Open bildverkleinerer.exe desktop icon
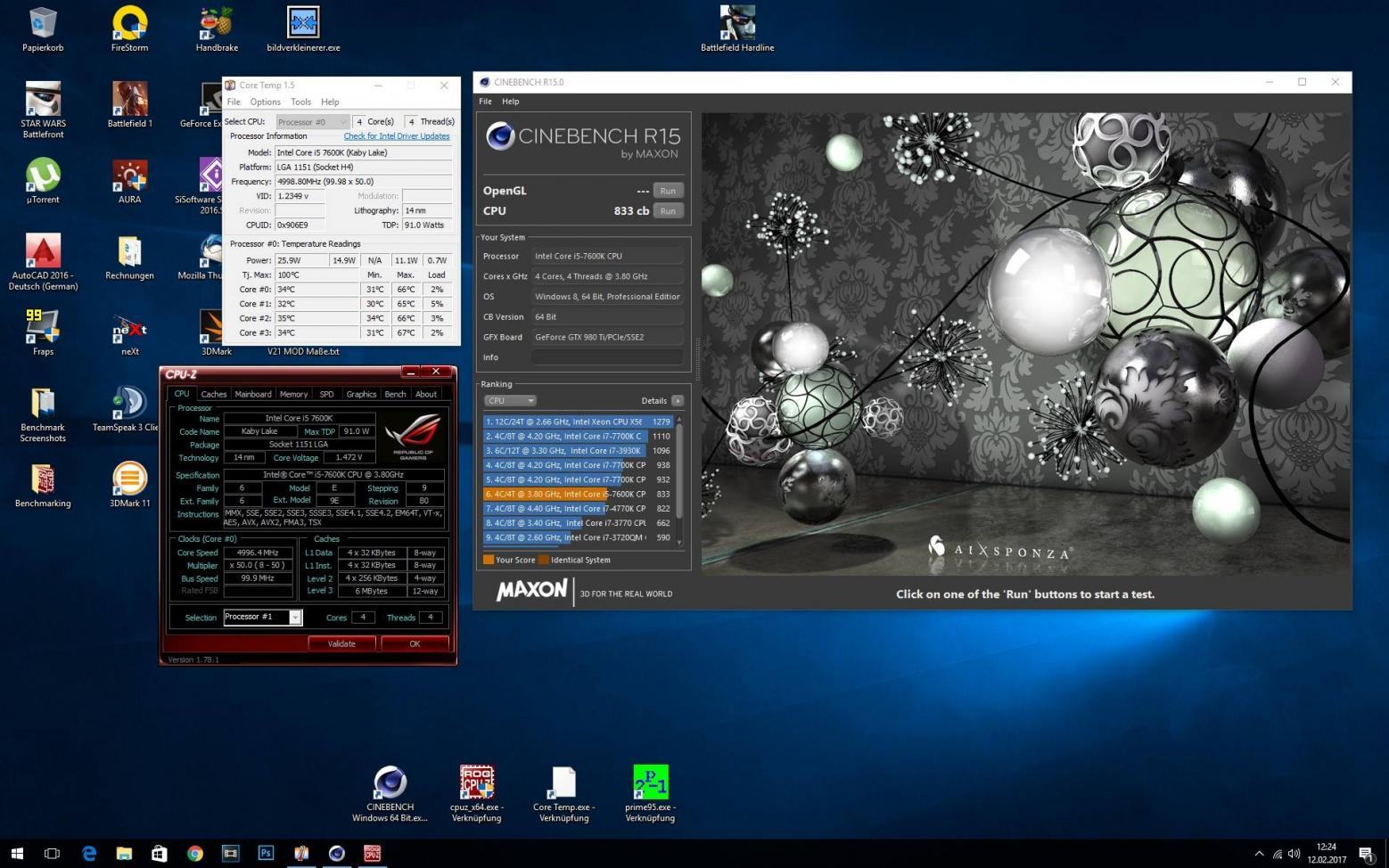The height and width of the screenshot is (868, 1389). pyautogui.click(x=303, y=29)
